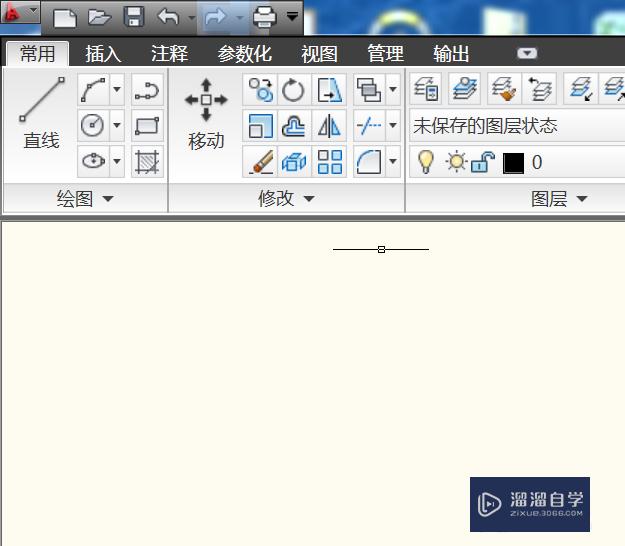Expand the Trim/Extend dropdown arrow
Viewport: 625px width, 546px height.
point(393,126)
